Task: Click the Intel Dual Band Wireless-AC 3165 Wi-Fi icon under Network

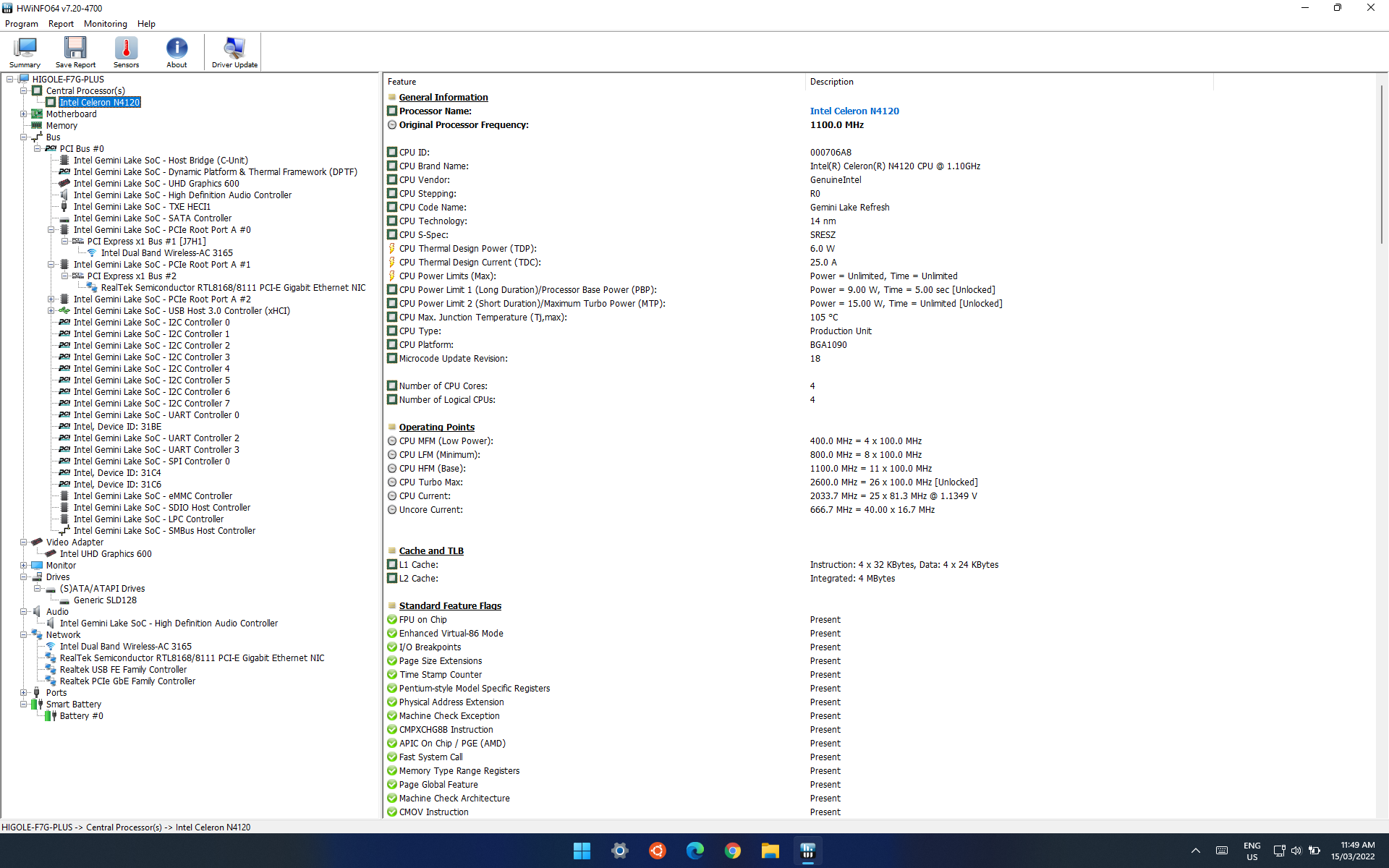Action: 51,646
